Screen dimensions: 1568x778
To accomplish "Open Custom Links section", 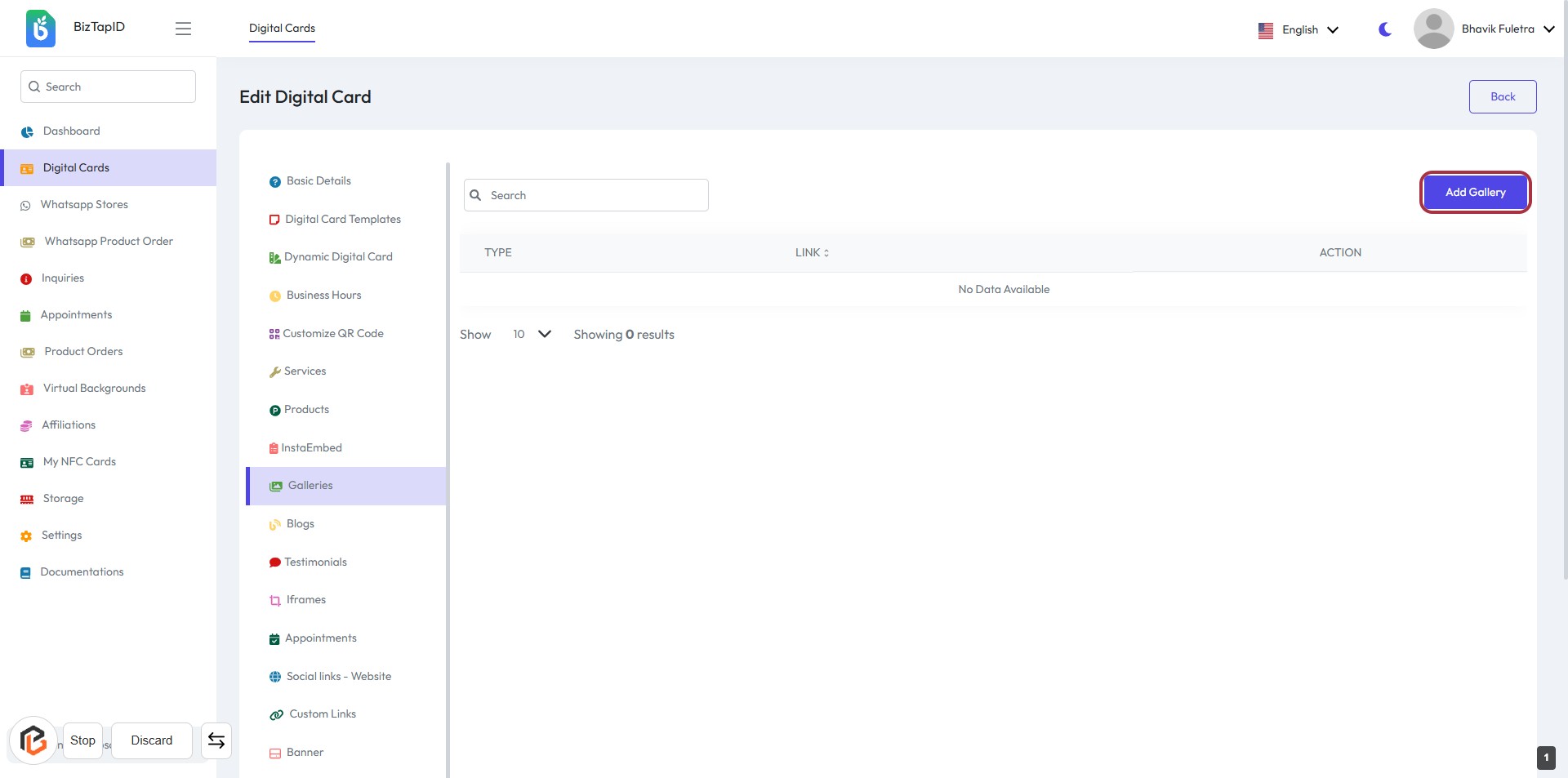I will [322, 714].
